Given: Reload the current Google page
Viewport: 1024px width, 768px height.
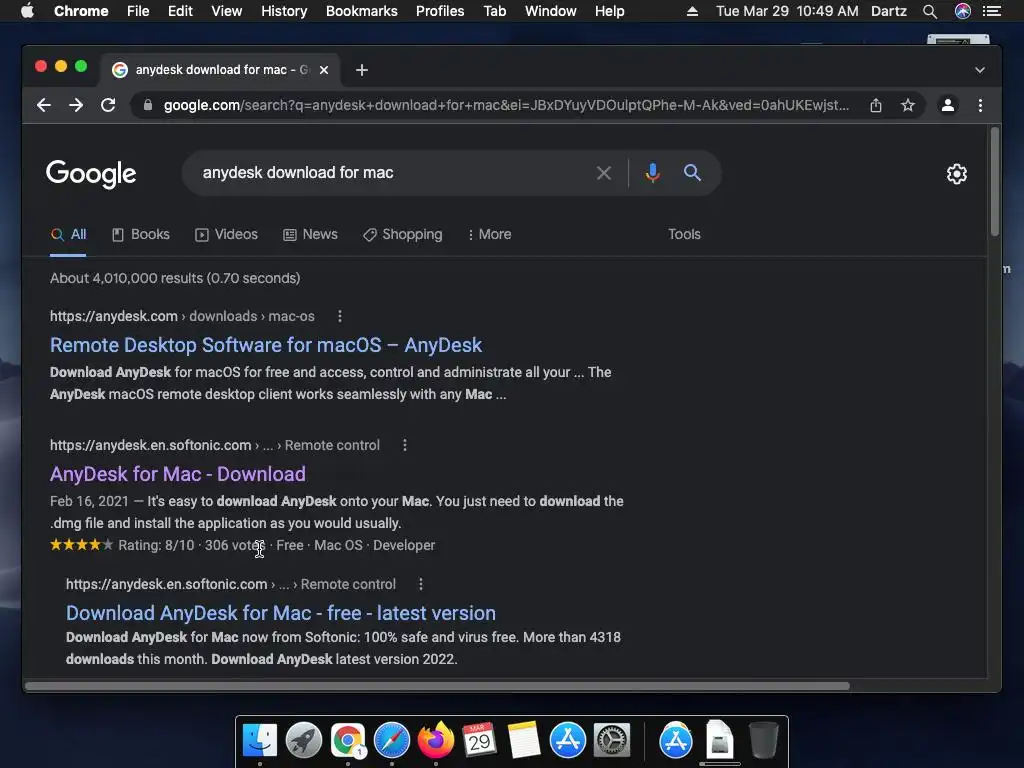Looking at the screenshot, I should click(x=108, y=105).
